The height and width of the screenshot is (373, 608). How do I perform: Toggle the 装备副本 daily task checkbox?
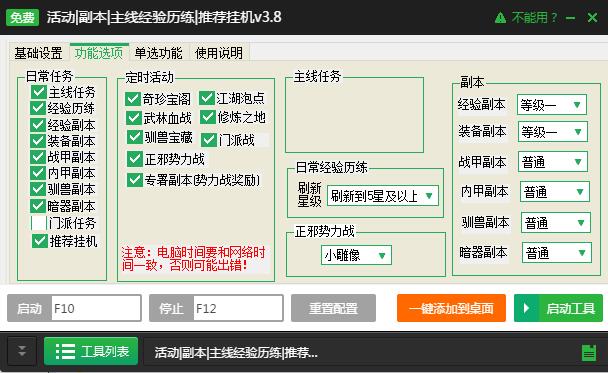[x=38, y=141]
